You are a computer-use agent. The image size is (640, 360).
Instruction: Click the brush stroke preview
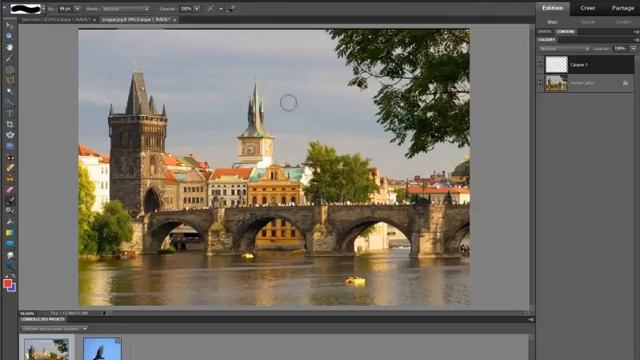tap(25, 9)
